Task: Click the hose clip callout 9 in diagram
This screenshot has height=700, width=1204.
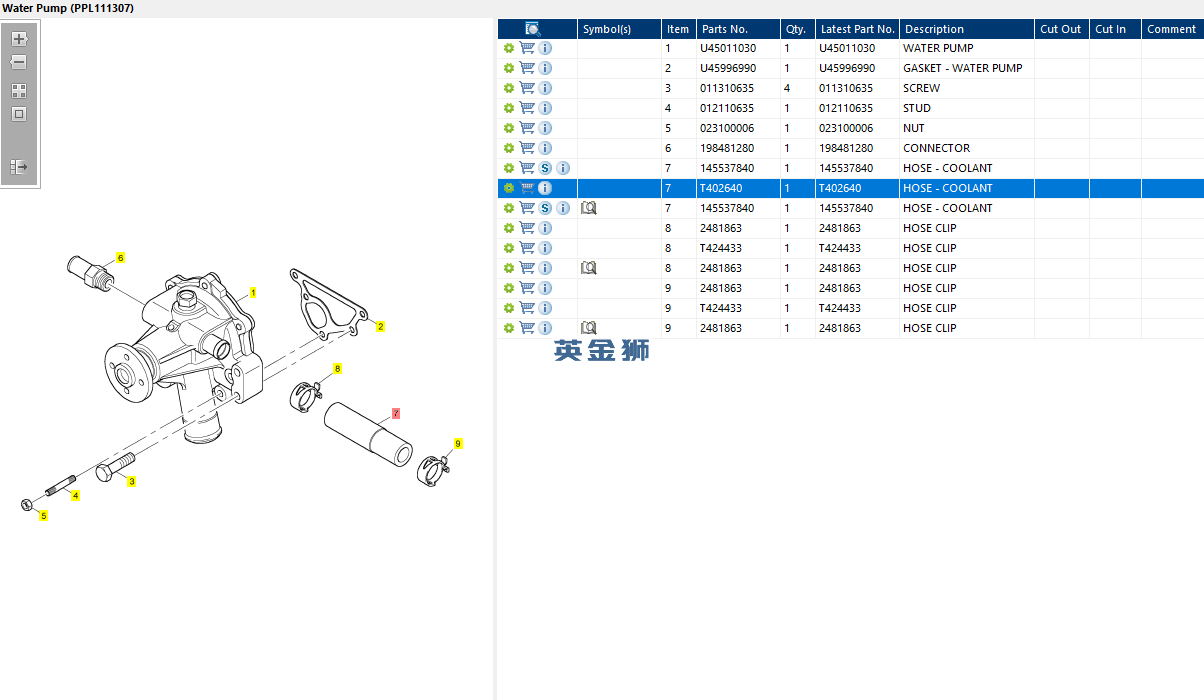Action: coord(458,443)
